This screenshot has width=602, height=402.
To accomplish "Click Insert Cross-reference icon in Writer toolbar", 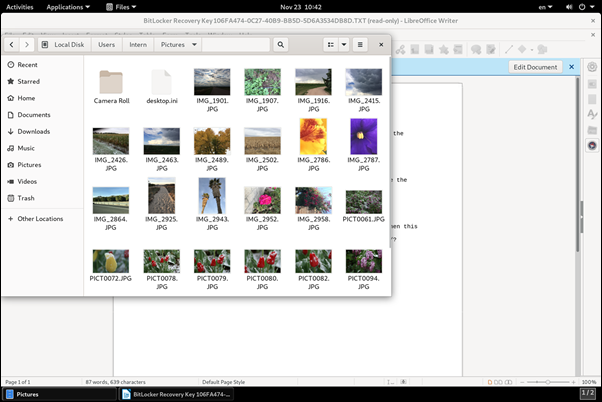I will (458, 50).
